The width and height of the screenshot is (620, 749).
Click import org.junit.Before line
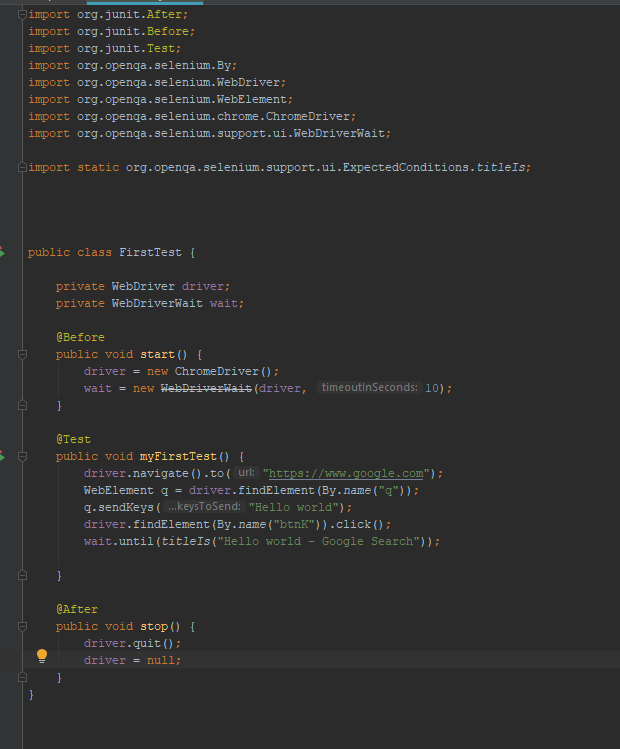(111, 32)
